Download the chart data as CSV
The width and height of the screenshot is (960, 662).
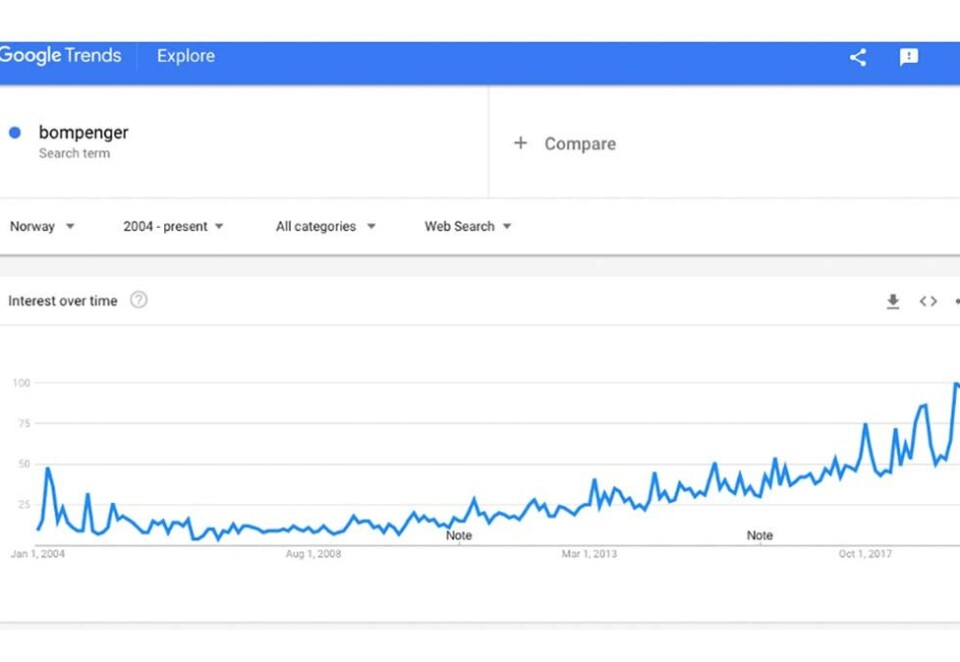[x=893, y=301]
